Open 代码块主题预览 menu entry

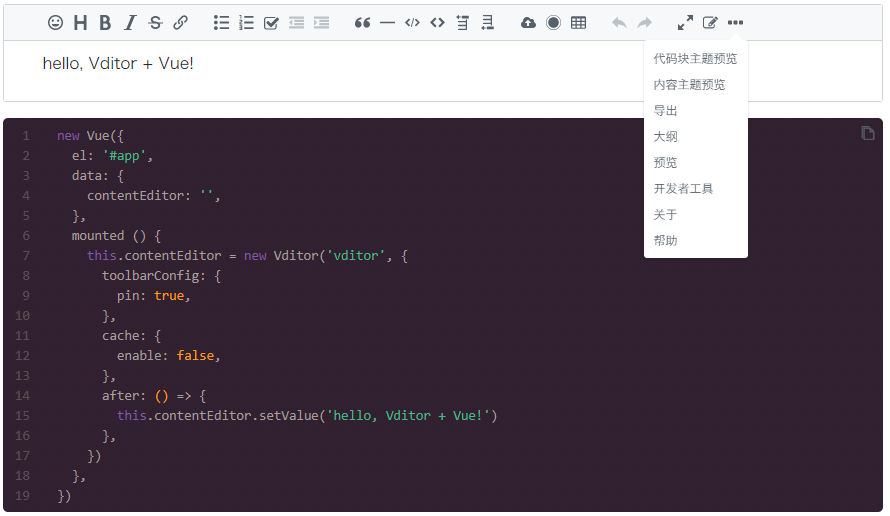pos(695,58)
